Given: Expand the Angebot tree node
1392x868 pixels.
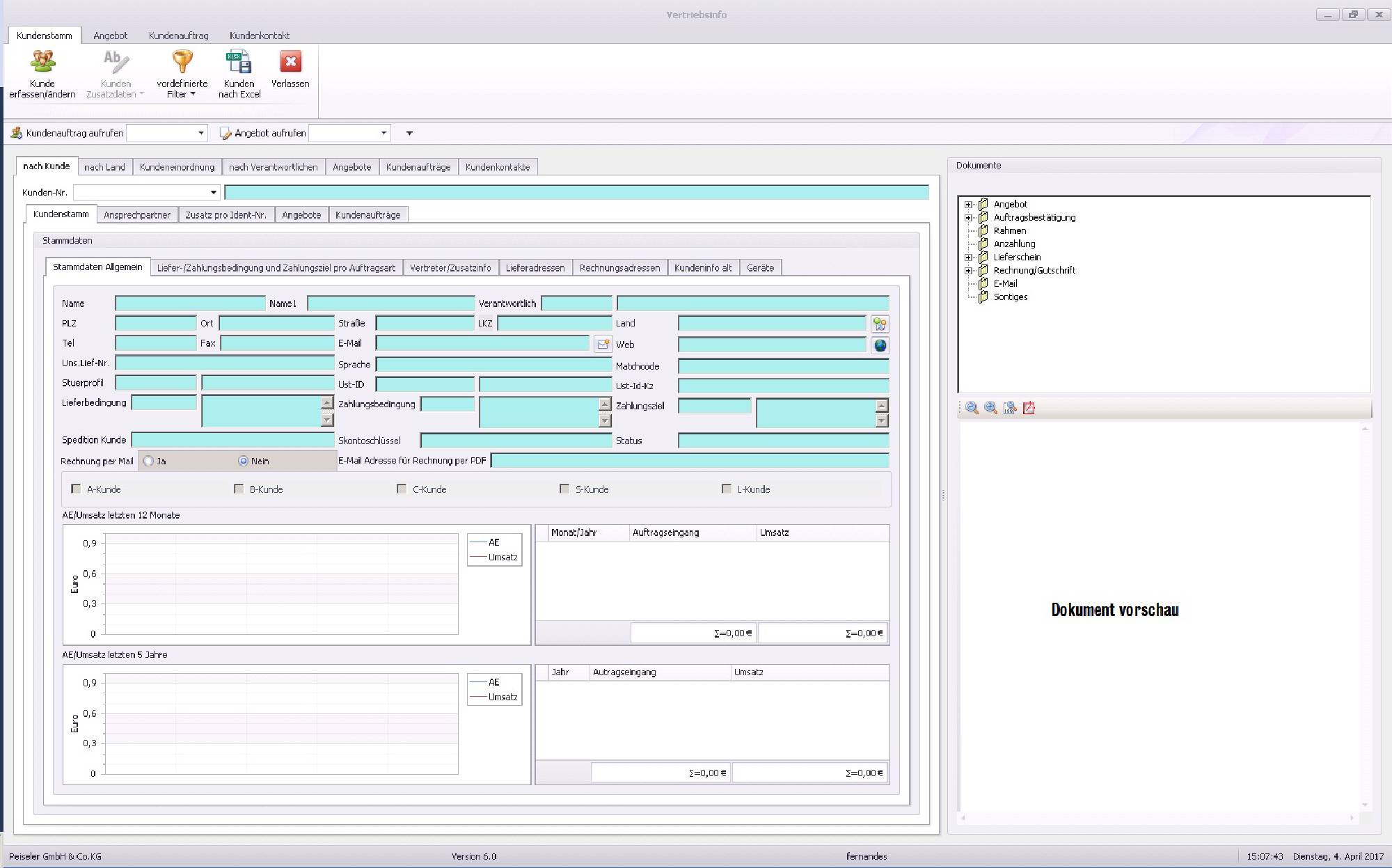Looking at the screenshot, I should tap(968, 205).
